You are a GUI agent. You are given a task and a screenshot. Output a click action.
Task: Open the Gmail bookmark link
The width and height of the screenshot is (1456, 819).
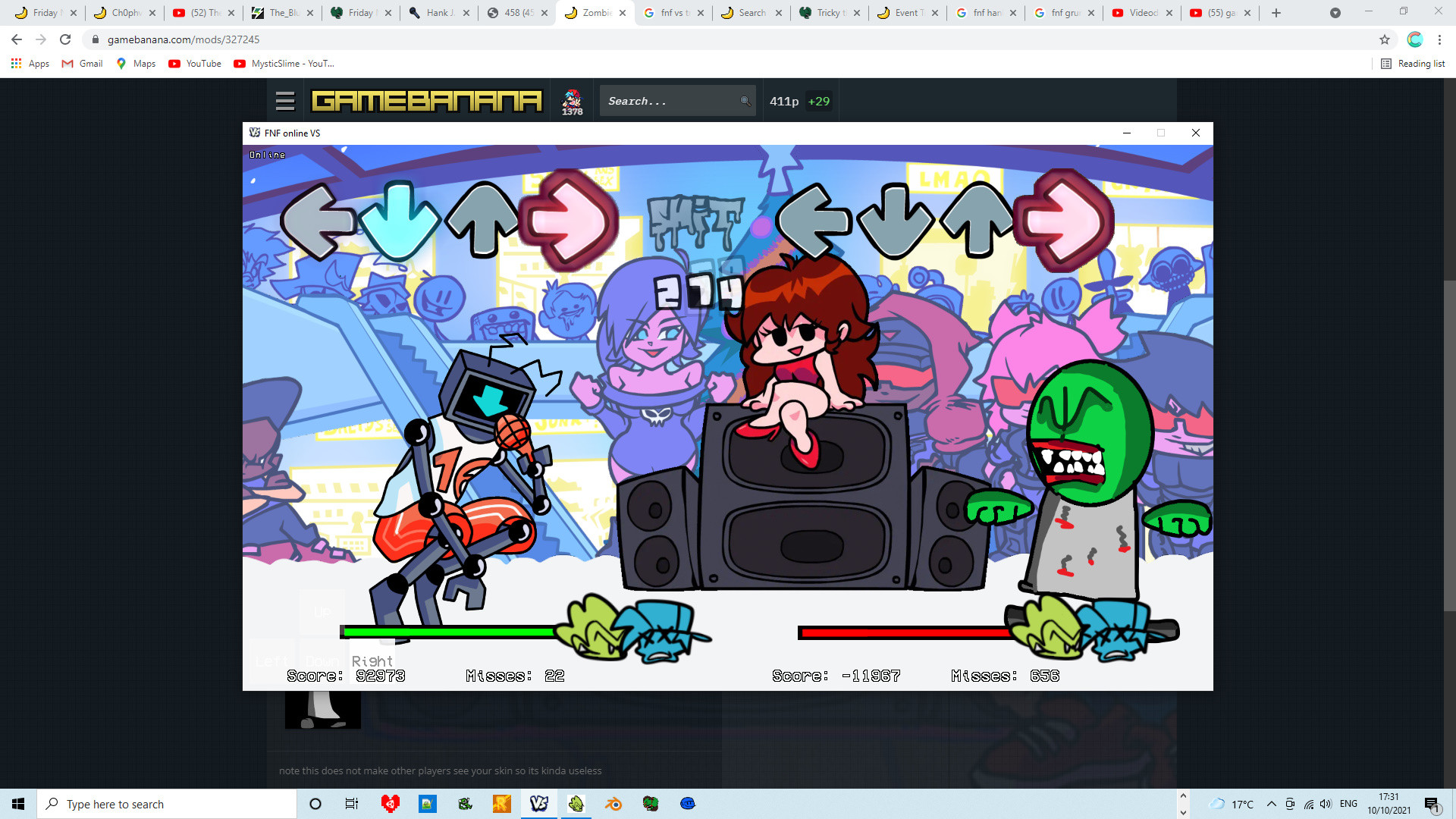coord(81,64)
